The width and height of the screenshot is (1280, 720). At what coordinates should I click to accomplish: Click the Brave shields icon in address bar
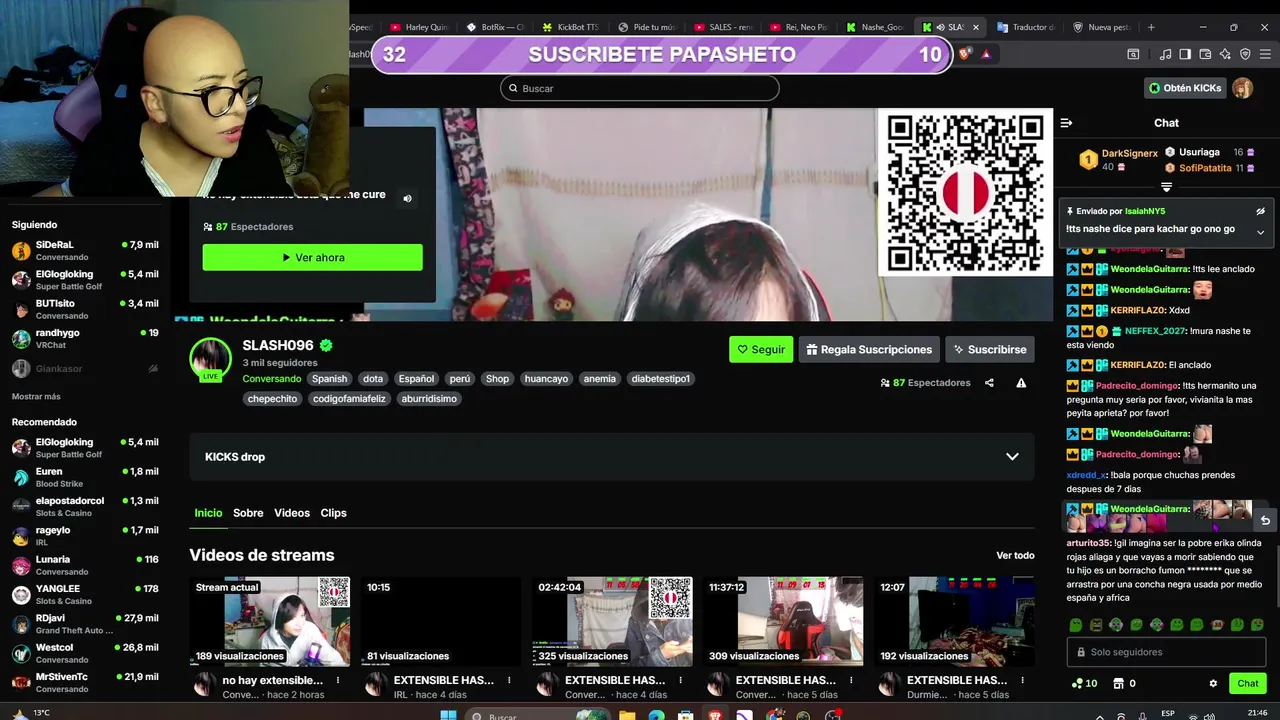(964, 54)
